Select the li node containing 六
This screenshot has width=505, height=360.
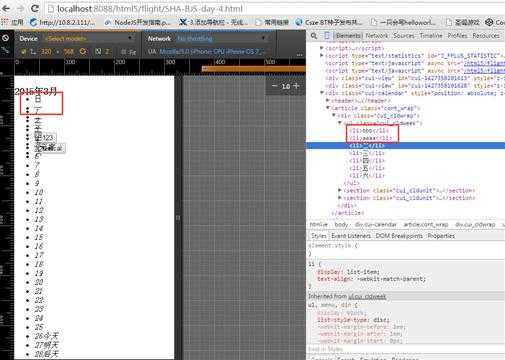[x=367, y=175]
